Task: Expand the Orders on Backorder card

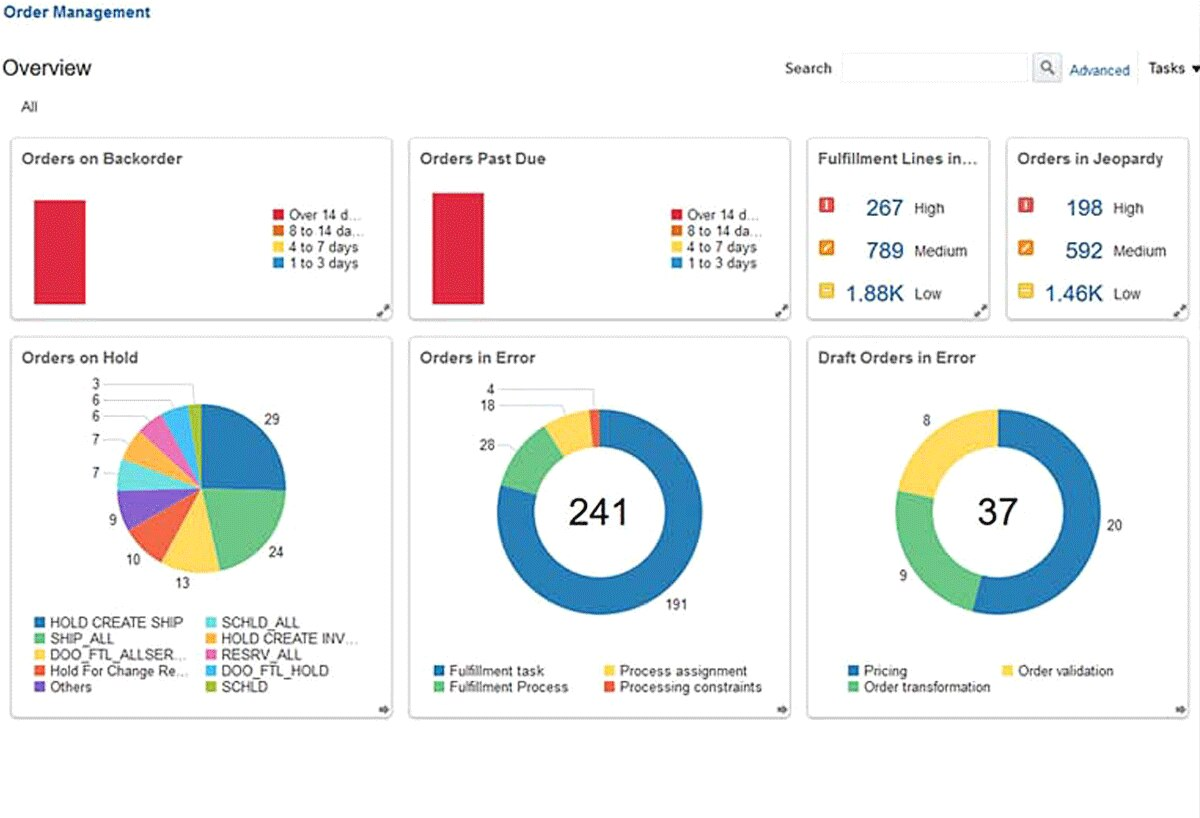Action: 383,311
